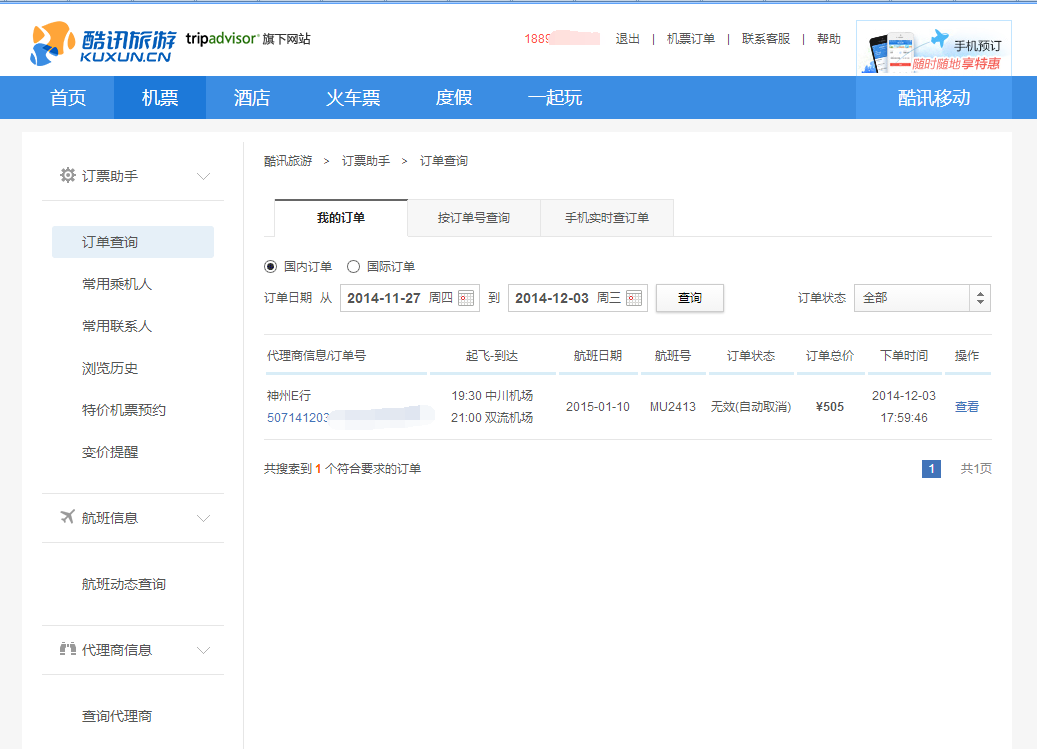The width and height of the screenshot is (1037, 749).
Task: Open 变价提醒 in the sidebar
Action: pos(110,452)
